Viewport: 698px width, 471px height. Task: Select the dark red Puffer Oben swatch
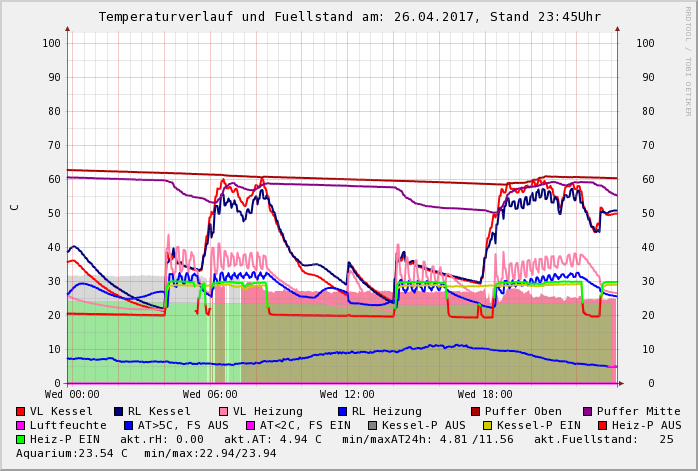[x=476, y=411]
